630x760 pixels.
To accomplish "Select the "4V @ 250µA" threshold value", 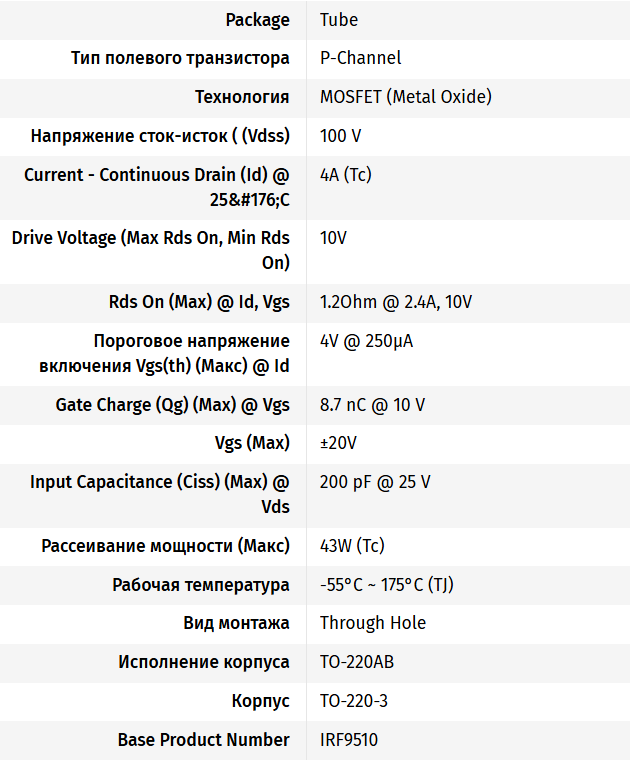I will 366,341.
